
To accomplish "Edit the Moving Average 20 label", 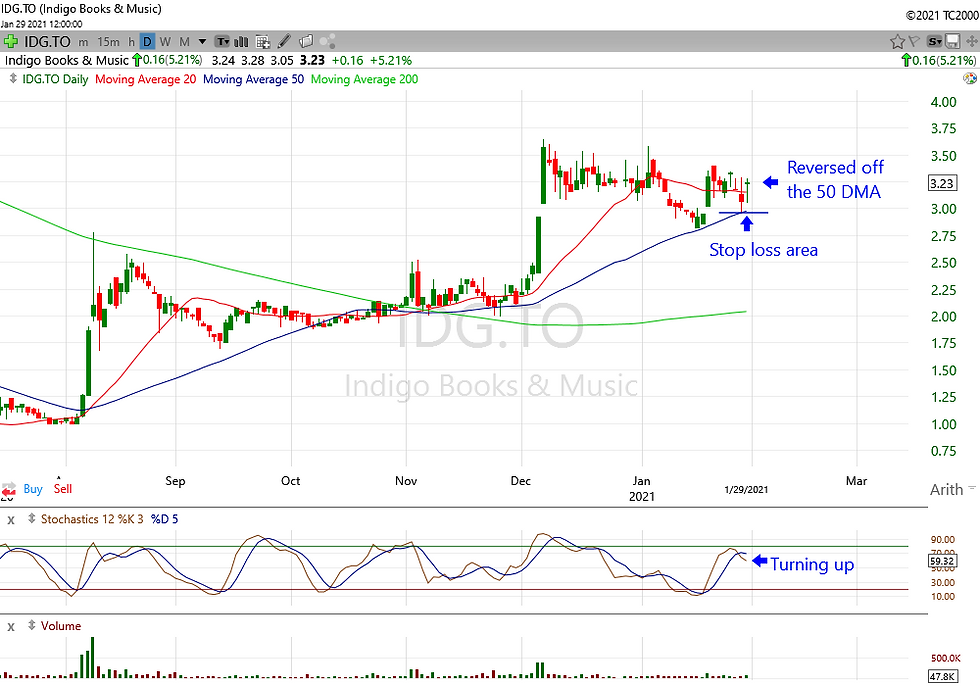I will 146,79.
